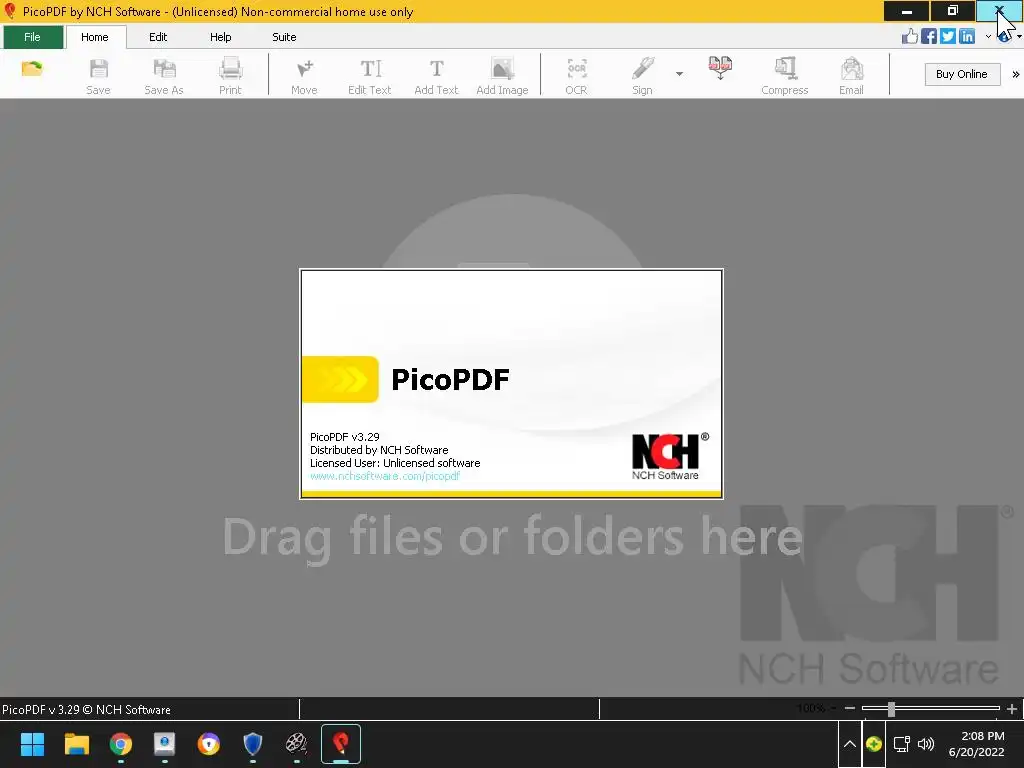
Task: Click the Save toolbar icon
Action: (98, 76)
